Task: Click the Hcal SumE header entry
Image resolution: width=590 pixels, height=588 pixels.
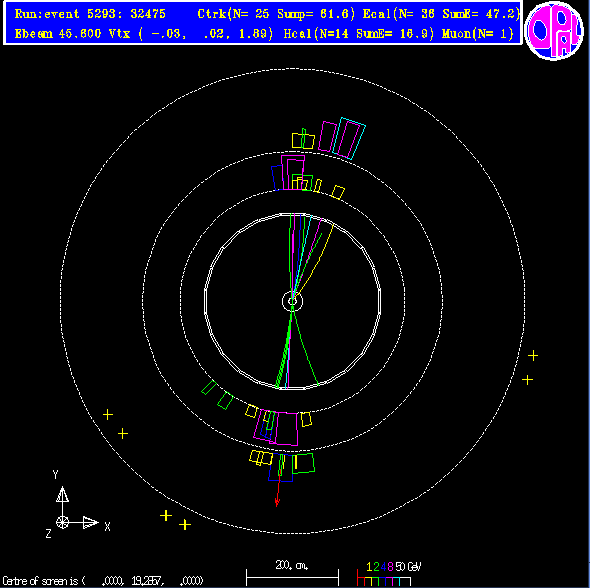Action: pyautogui.click(x=359, y=34)
